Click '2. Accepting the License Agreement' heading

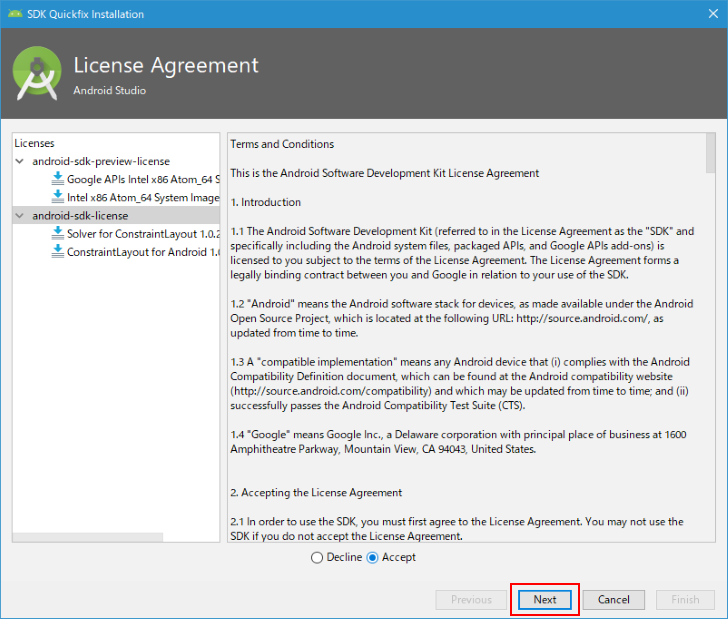click(x=316, y=492)
